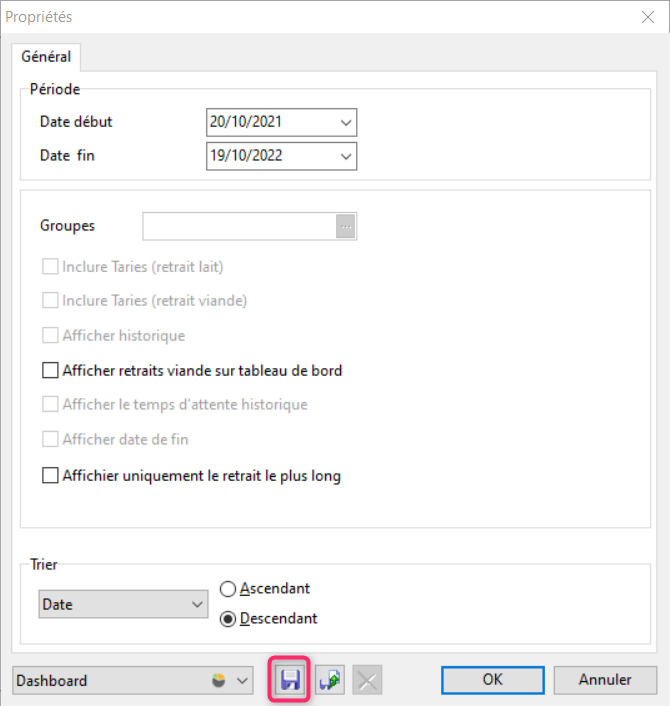Enable Afficher retraits viande sur tableau de bord
The height and width of the screenshot is (706, 670).
(x=50, y=370)
